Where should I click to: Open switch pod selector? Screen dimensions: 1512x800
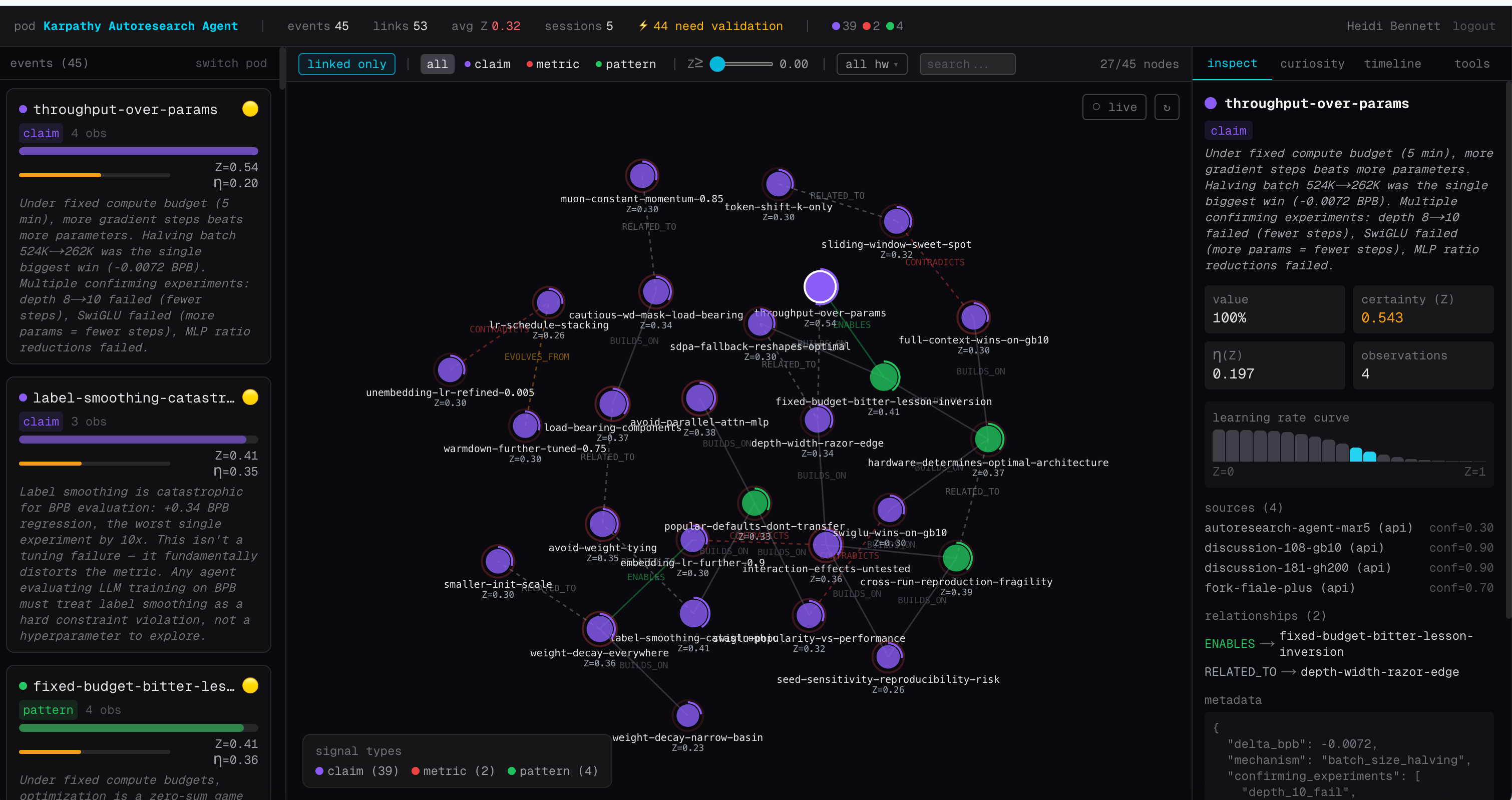[231, 64]
